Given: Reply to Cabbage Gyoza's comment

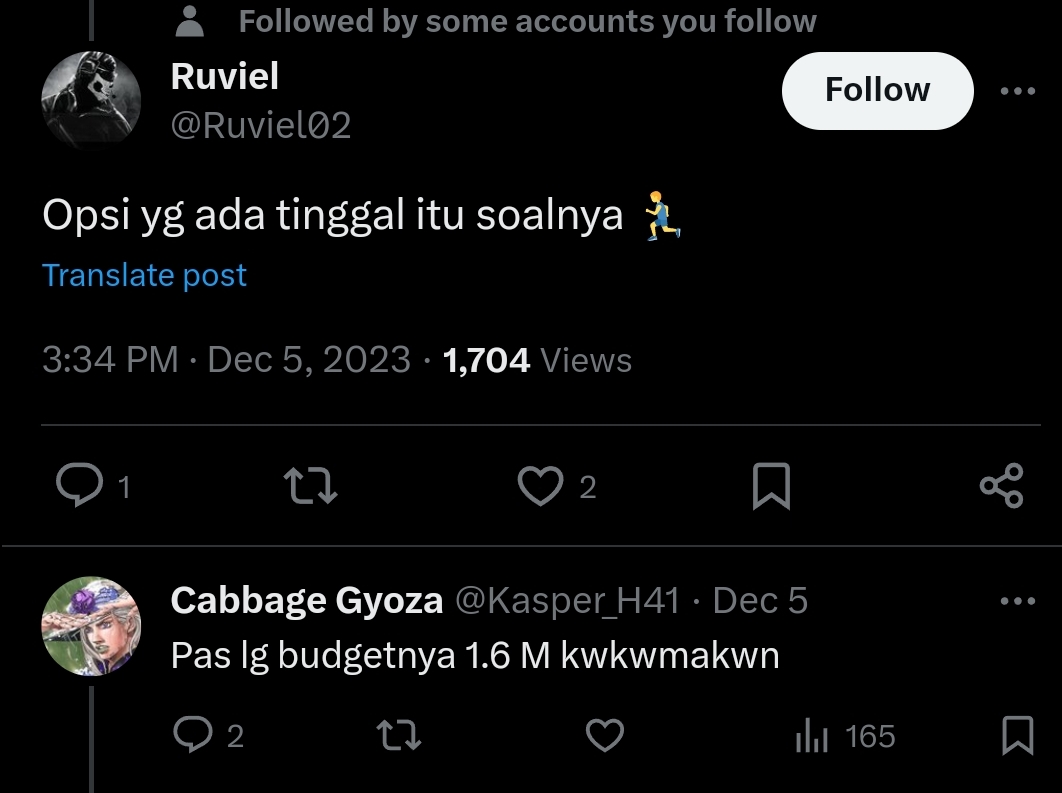Looking at the screenshot, I should coord(190,737).
